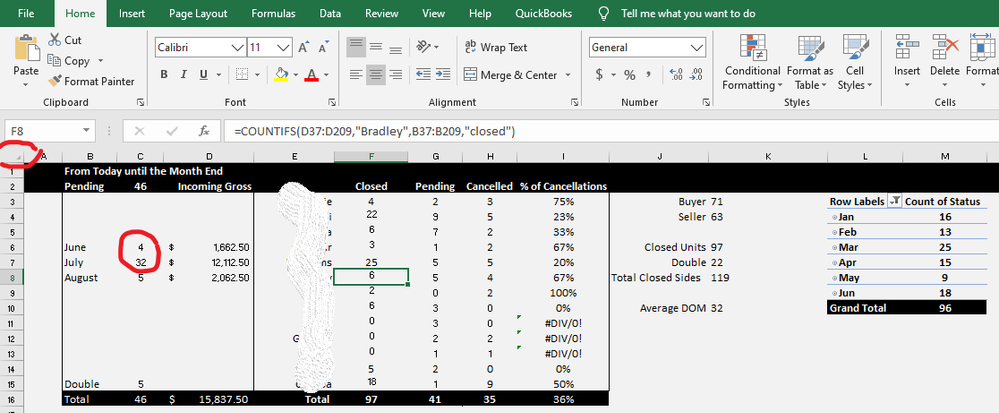Switch to the View tab
999x413 pixels.
(433, 13)
